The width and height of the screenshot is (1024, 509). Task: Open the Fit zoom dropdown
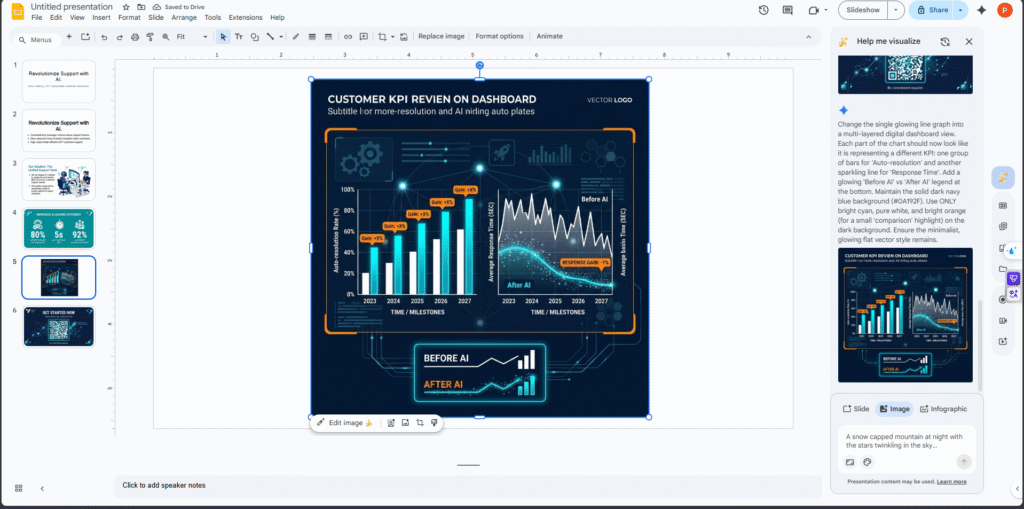191,37
